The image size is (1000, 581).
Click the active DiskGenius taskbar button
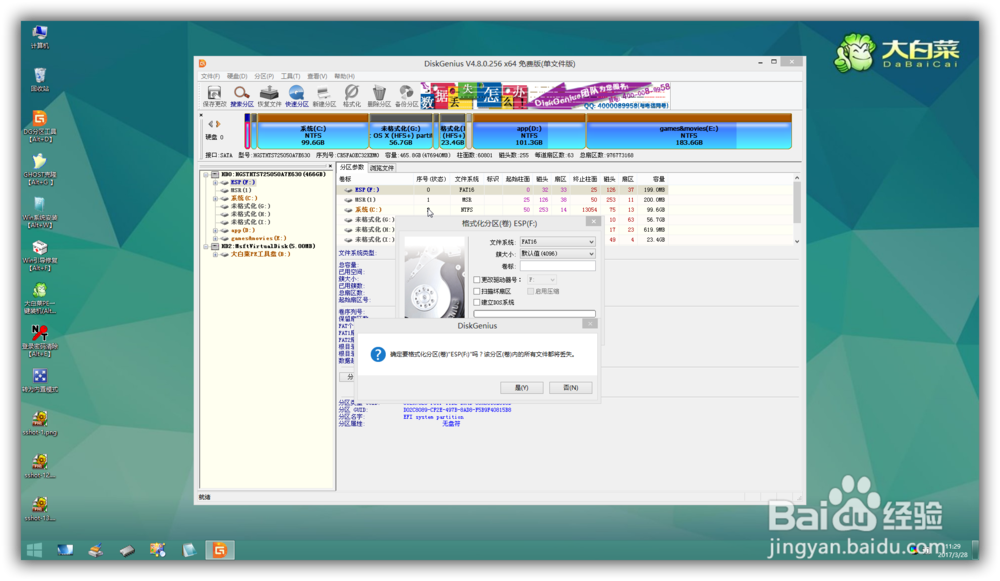click(x=219, y=550)
